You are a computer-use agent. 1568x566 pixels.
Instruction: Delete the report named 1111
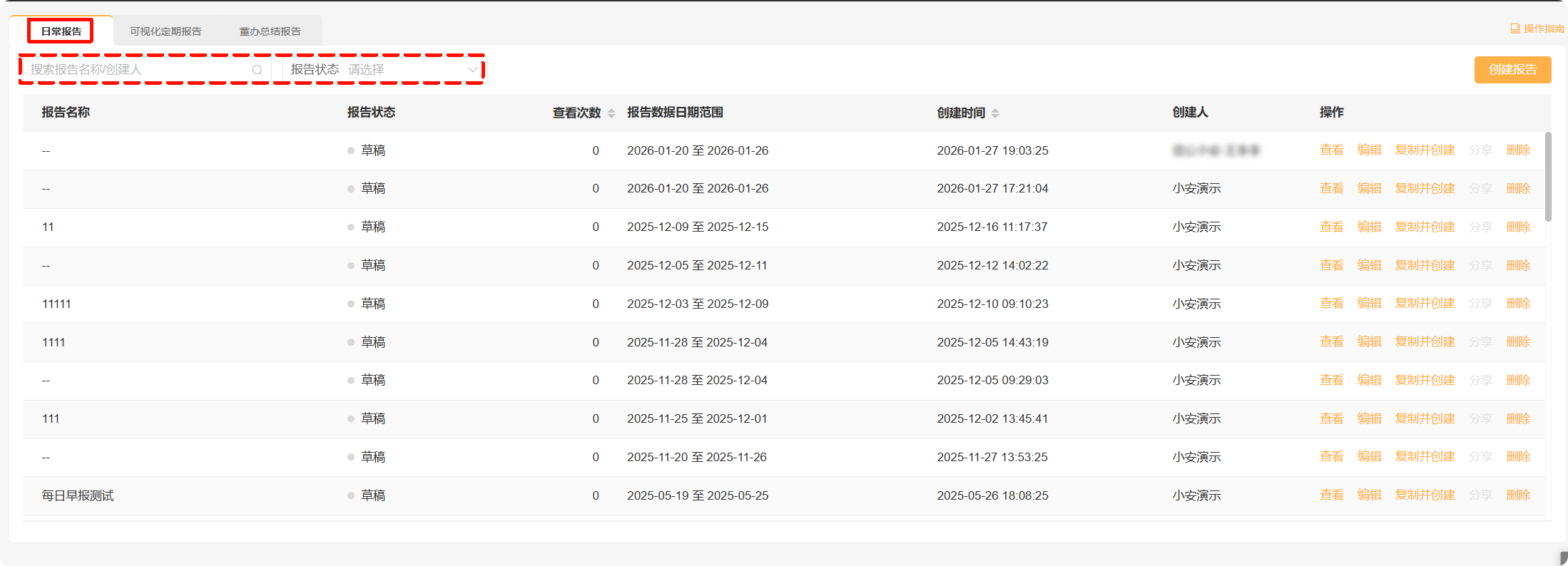(x=1518, y=341)
